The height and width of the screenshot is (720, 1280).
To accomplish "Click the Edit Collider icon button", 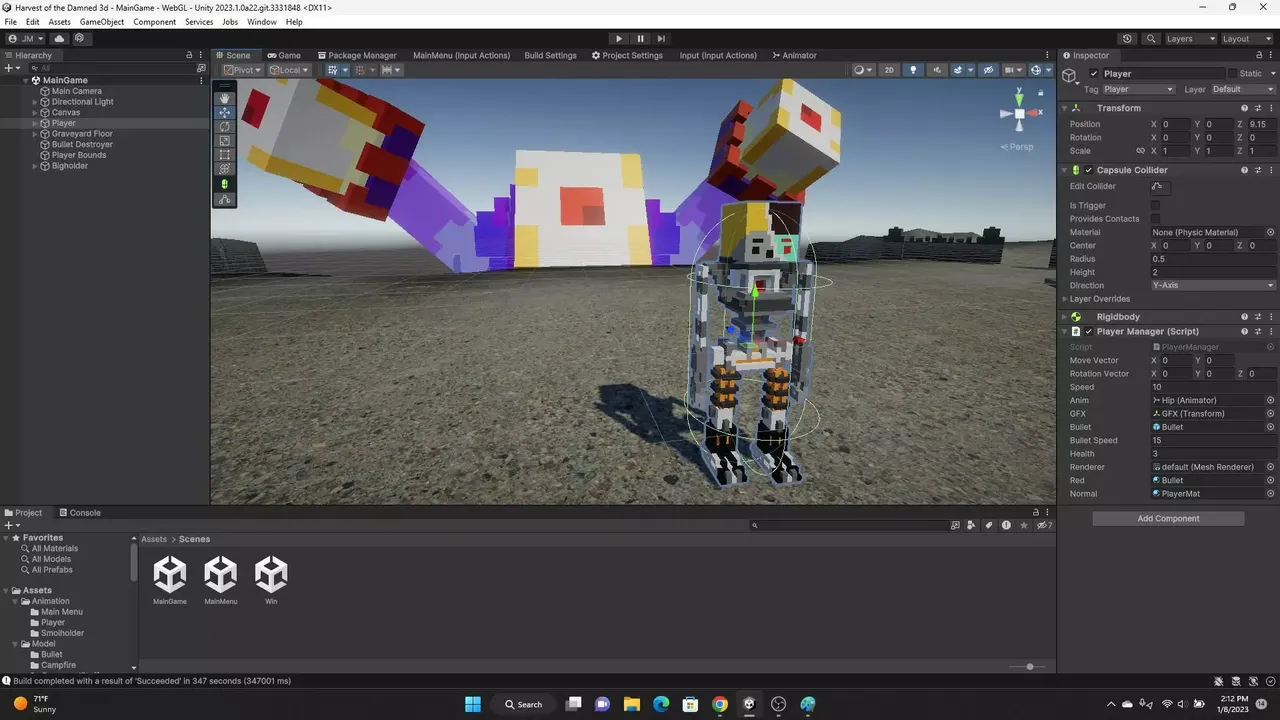I will (1158, 187).
